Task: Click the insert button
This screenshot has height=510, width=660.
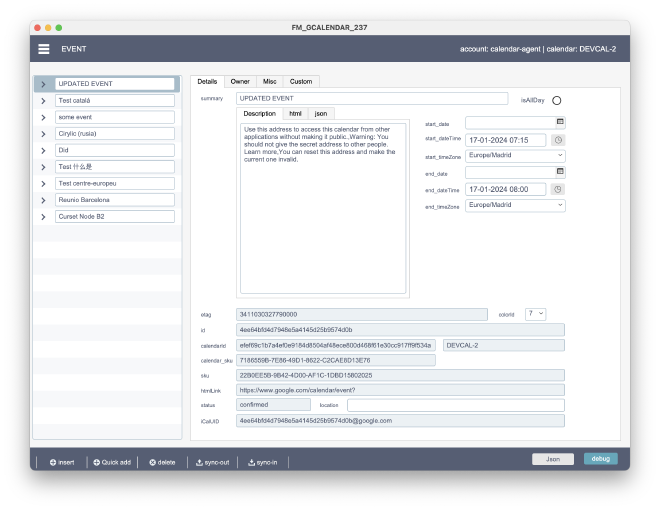Action: [x=62, y=462]
